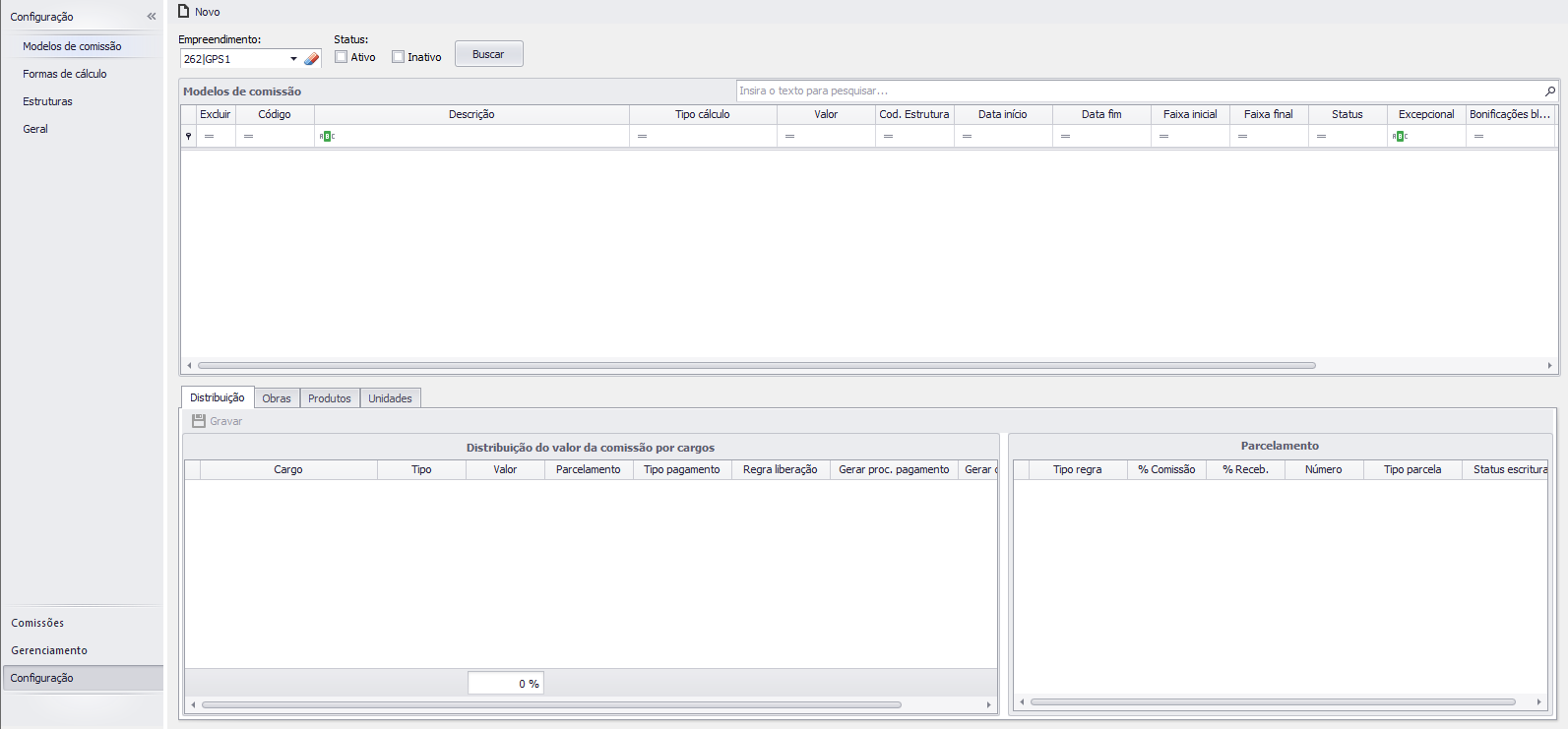Click the % Receb. column header
Image resolution: width=1568 pixels, height=729 pixels.
tap(1245, 469)
